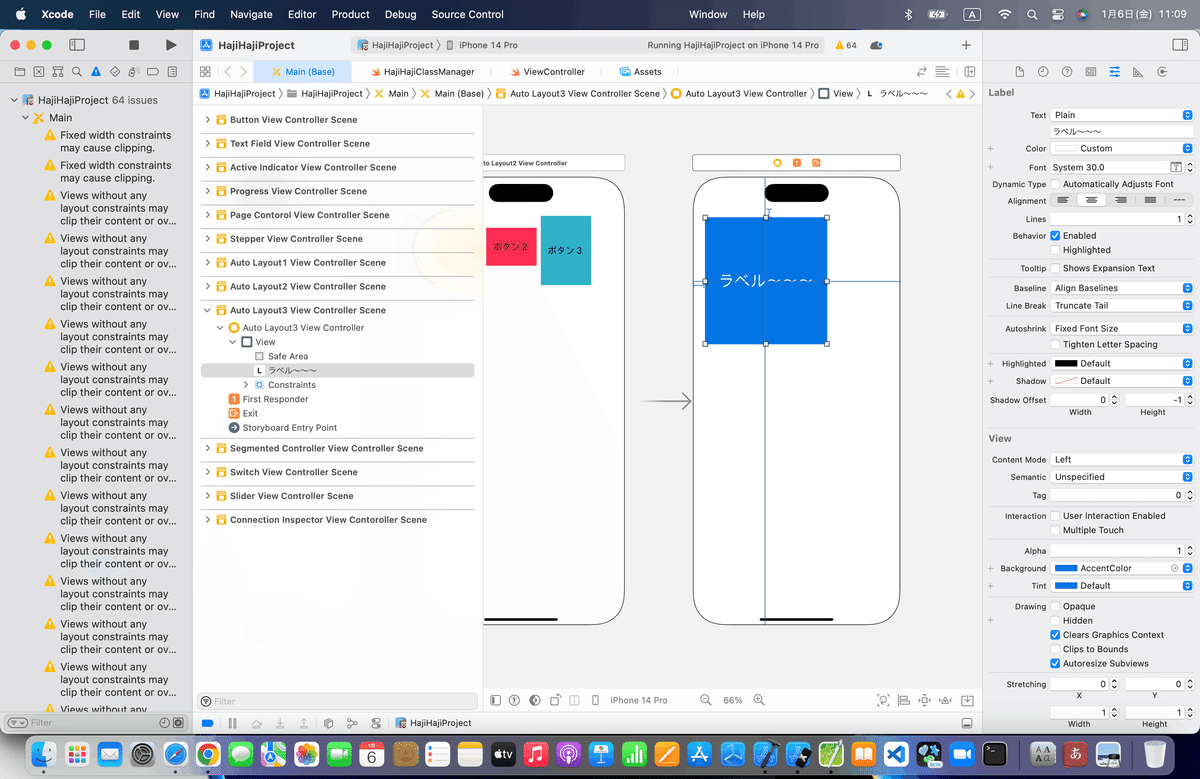Check User Interaction Enabled
1200x779 pixels.
tap(1055, 516)
